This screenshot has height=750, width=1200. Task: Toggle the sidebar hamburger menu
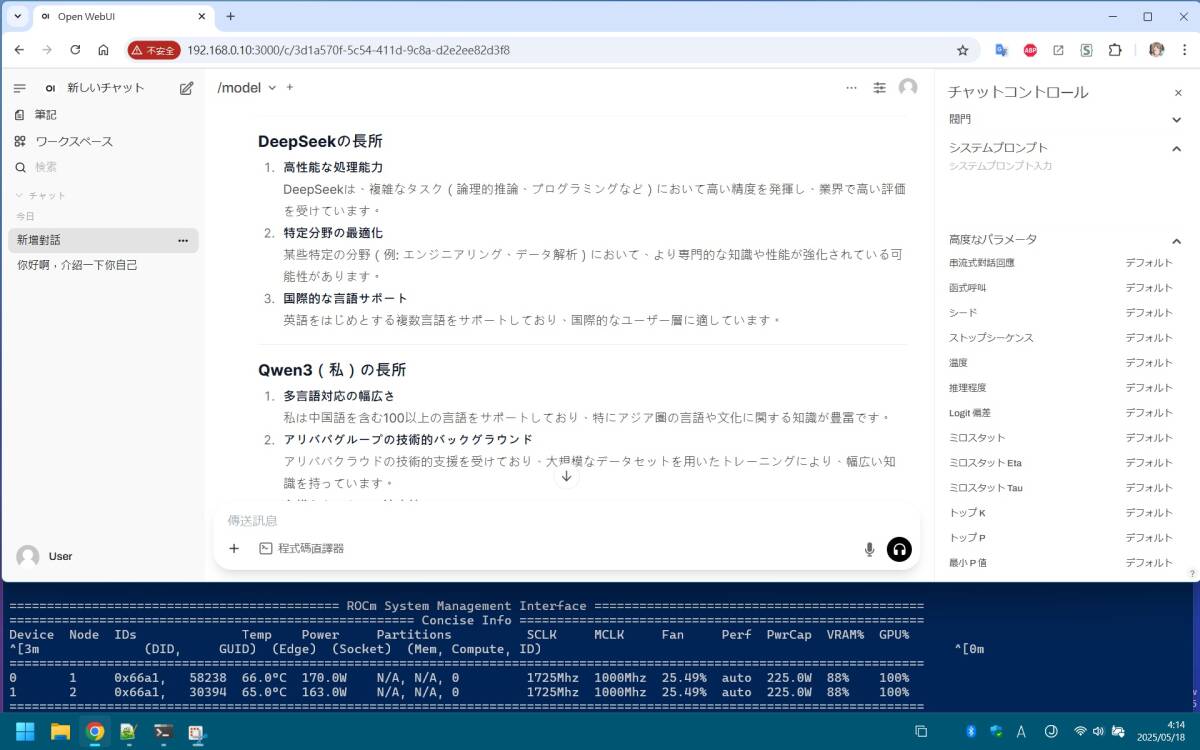pos(20,88)
